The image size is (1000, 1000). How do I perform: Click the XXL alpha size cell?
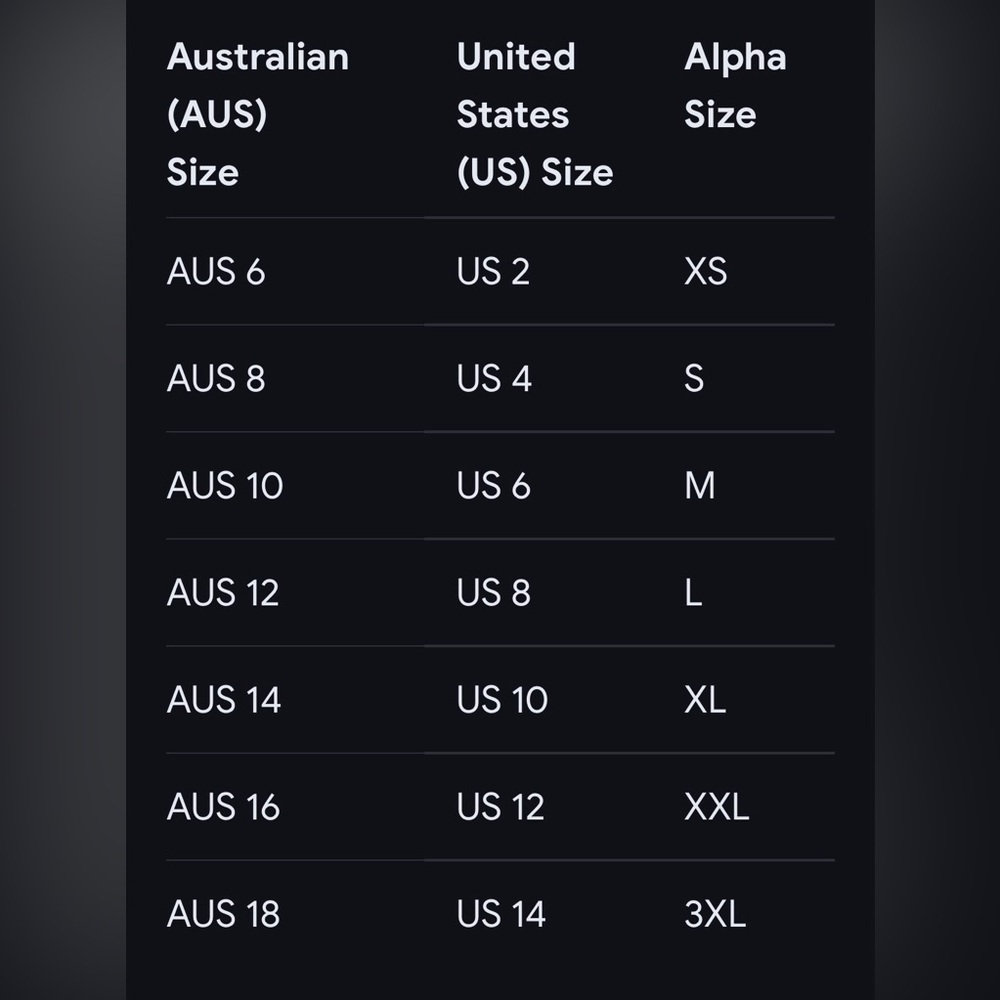[716, 807]
